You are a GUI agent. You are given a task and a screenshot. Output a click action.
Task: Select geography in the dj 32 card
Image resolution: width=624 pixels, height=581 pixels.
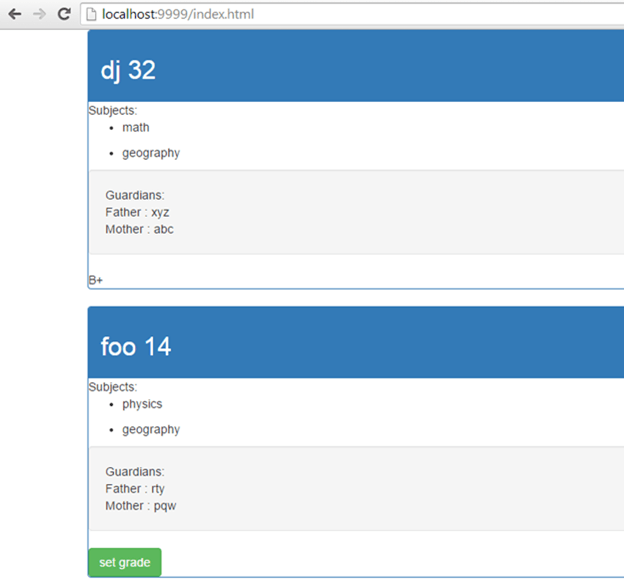tap(151, 153)
